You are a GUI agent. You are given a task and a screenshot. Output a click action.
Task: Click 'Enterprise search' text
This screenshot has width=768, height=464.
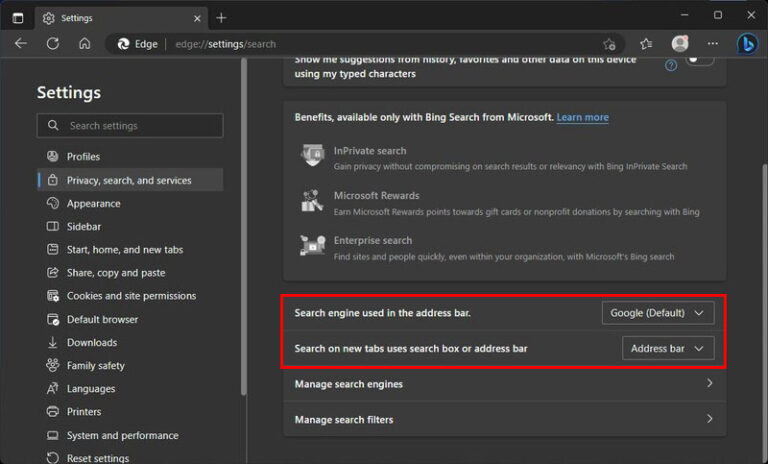[373, 241]
